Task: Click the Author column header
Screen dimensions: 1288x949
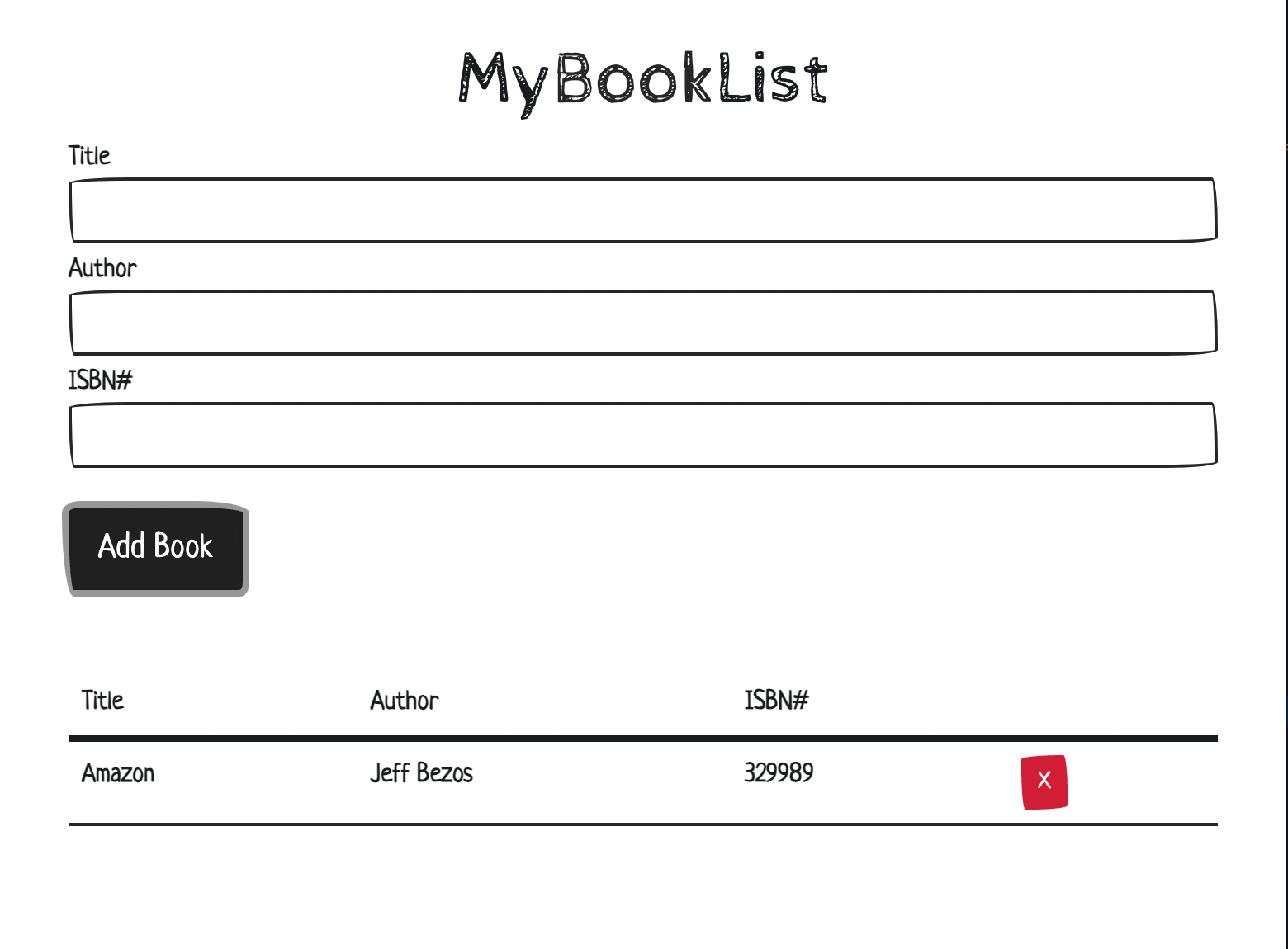Action: pos(404,700)
